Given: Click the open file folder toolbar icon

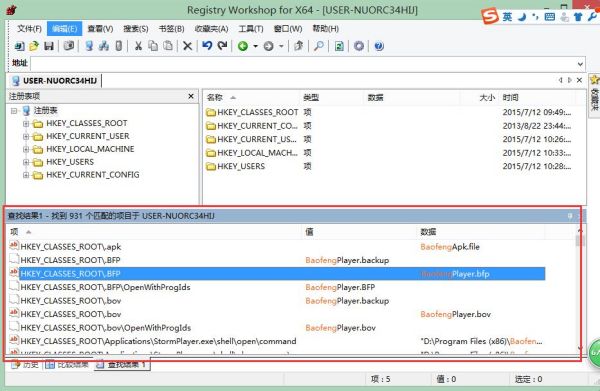Looking at the screenshot, I should coord(34,46).
